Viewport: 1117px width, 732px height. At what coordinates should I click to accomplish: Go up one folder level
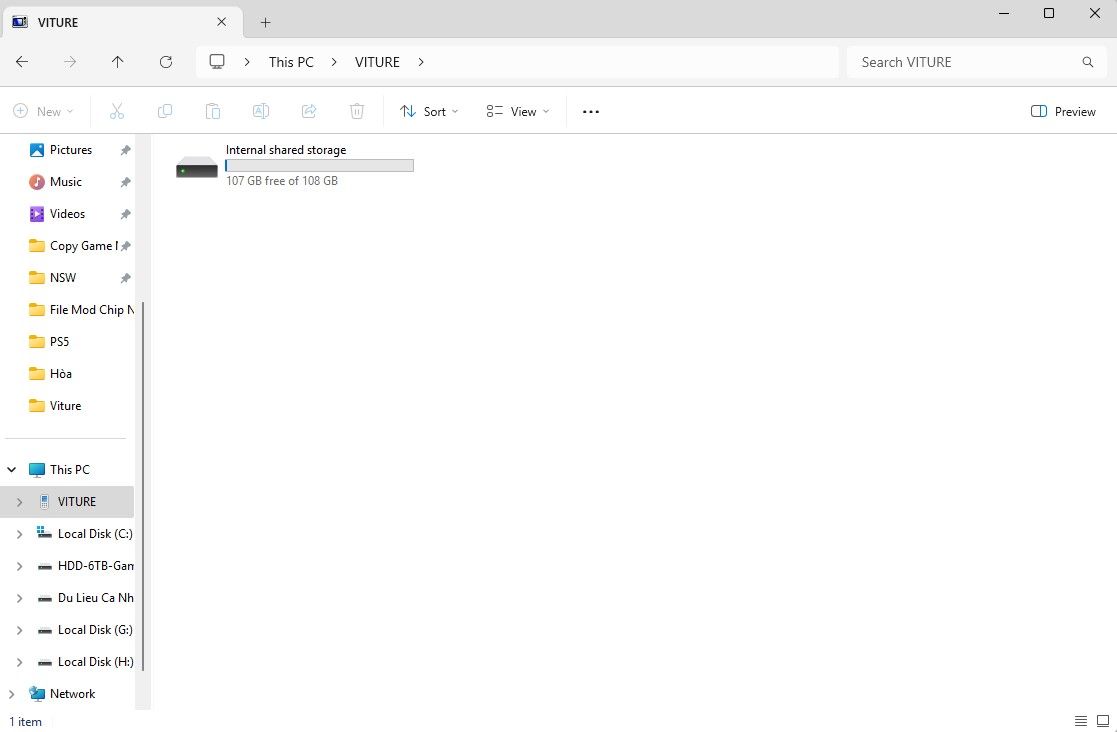click(x=118, y=62)
